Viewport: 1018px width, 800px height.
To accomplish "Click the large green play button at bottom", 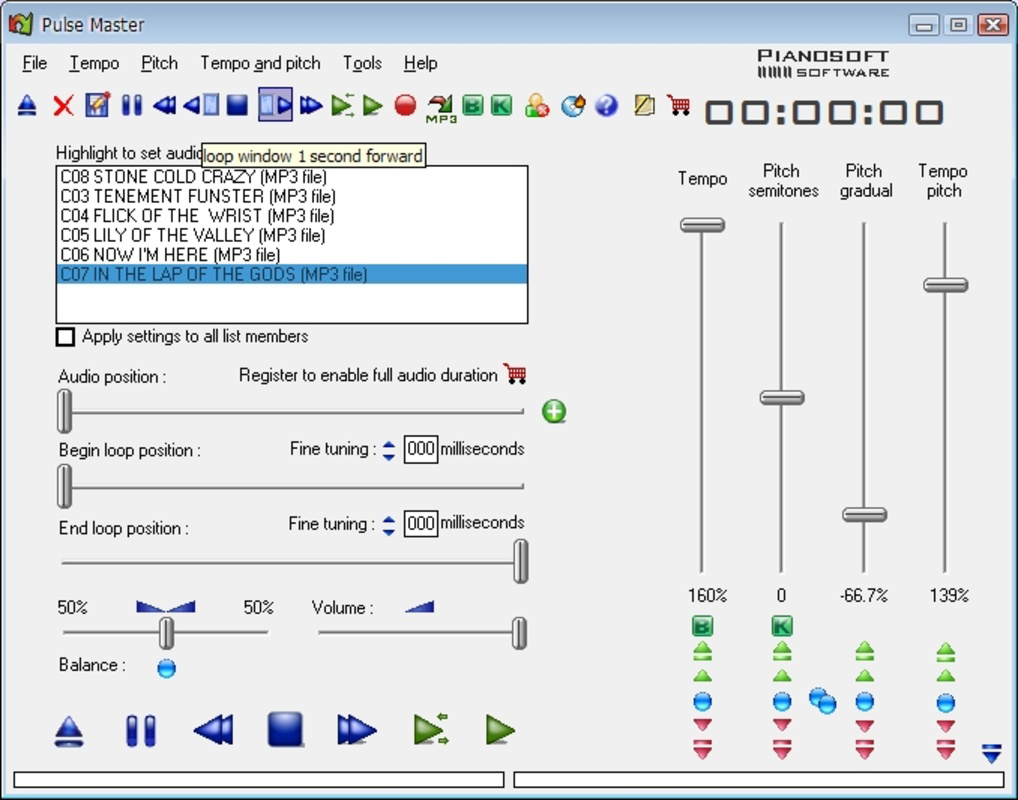I will [500, 731].
